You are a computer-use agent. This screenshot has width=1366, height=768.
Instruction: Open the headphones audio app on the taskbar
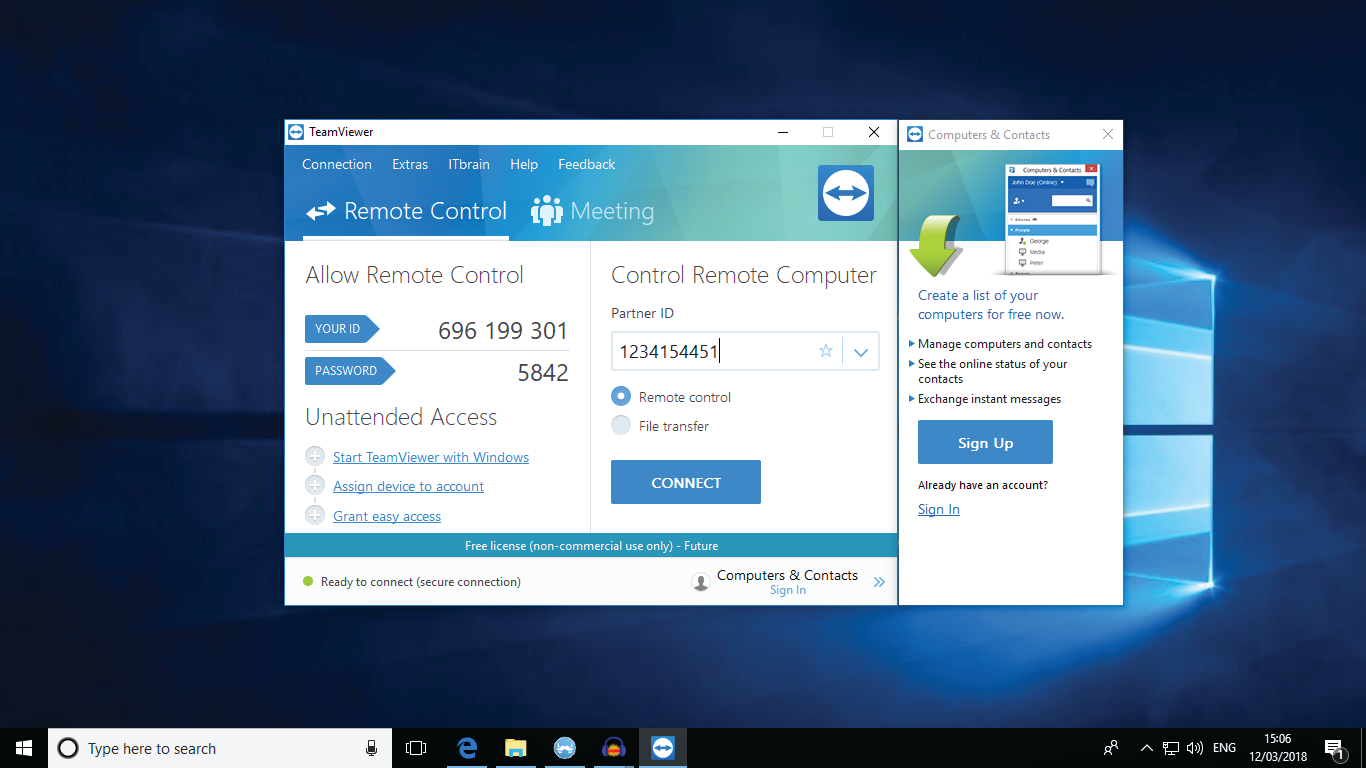coord(613,748)
